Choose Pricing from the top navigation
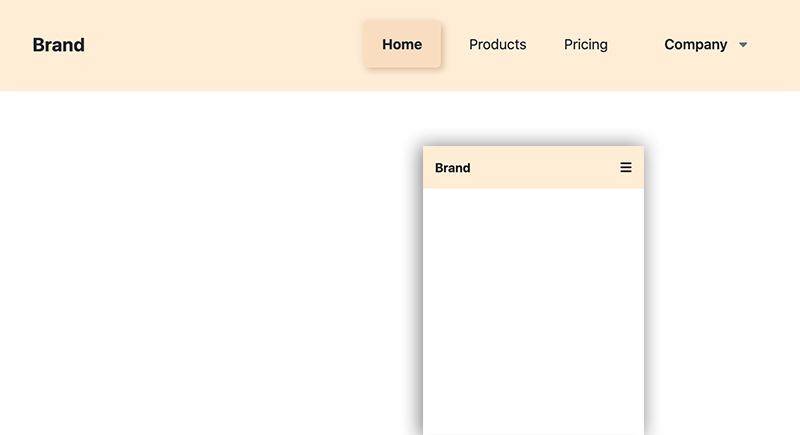This screenshot has width=800, height=435. [586, 44]
